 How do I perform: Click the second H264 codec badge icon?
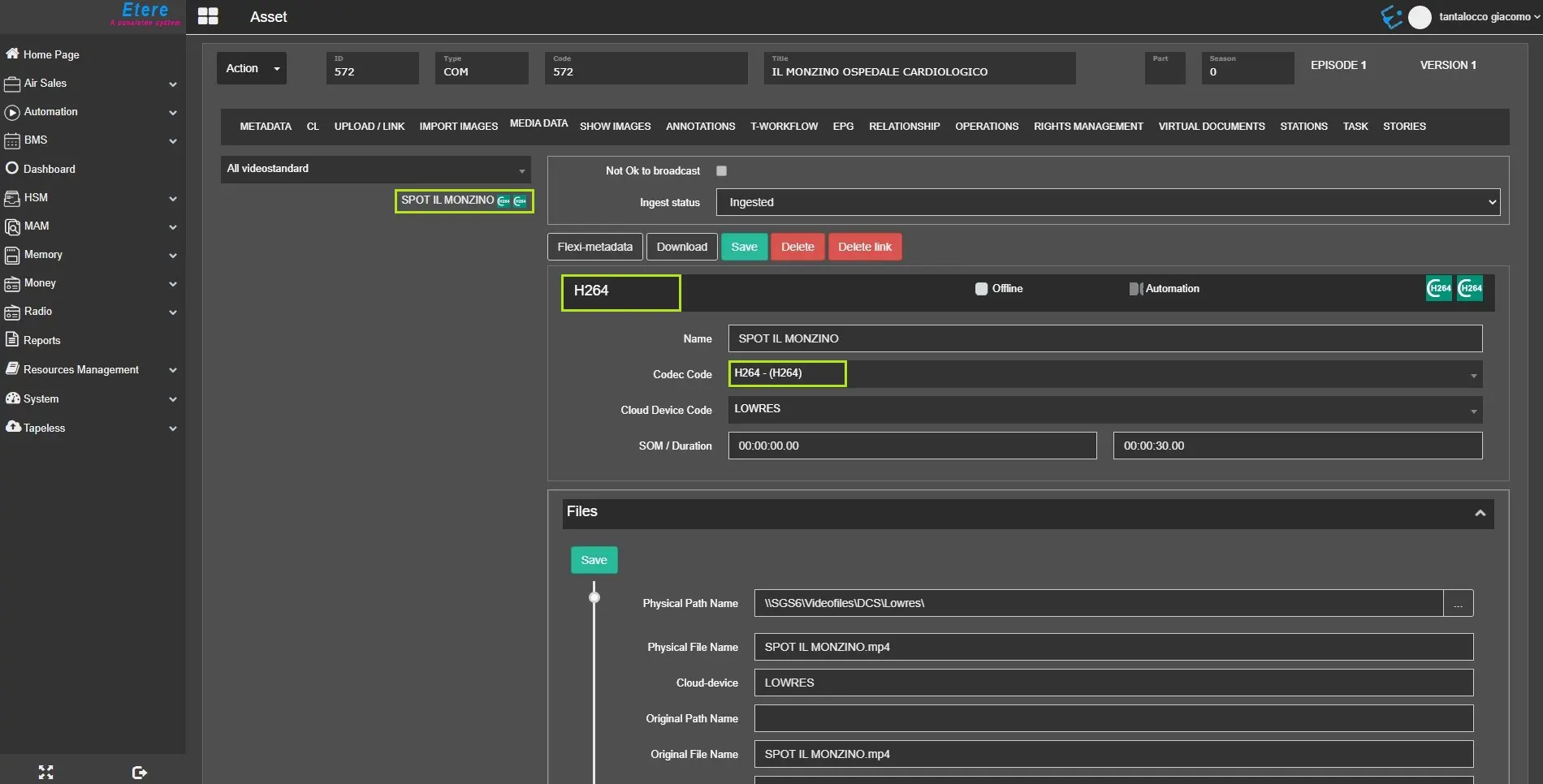coord(1469,288)
